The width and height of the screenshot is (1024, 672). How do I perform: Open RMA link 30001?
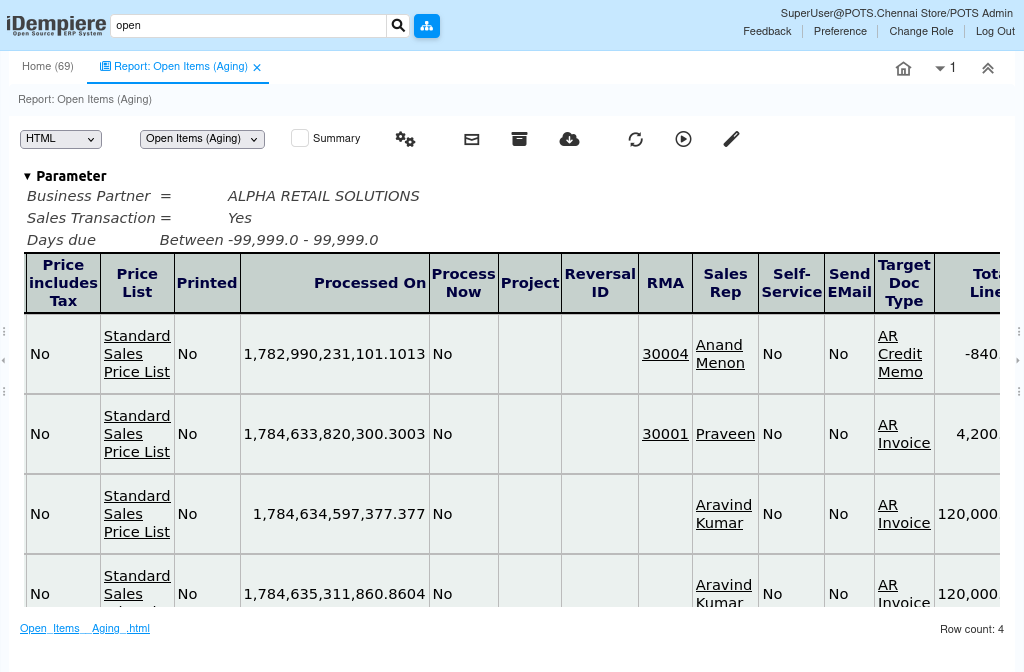point(665,434)
